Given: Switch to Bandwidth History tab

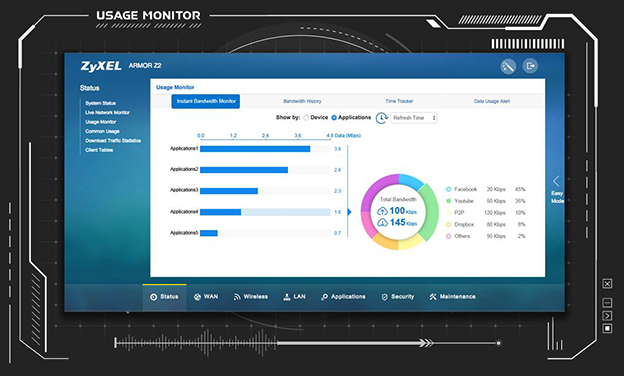Looking at the screenshot, I should [x=302, y=101].
